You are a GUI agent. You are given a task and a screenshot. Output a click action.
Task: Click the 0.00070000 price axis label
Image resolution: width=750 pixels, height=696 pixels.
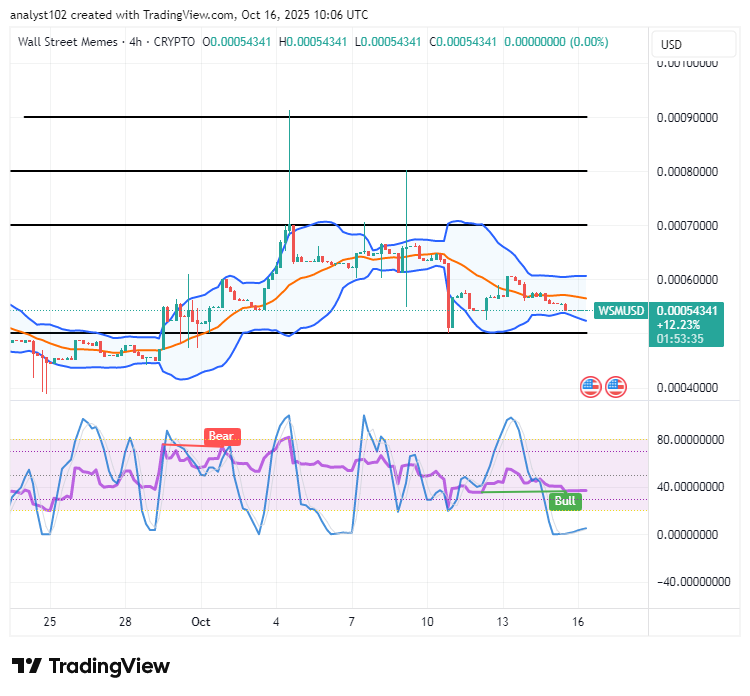687,226
